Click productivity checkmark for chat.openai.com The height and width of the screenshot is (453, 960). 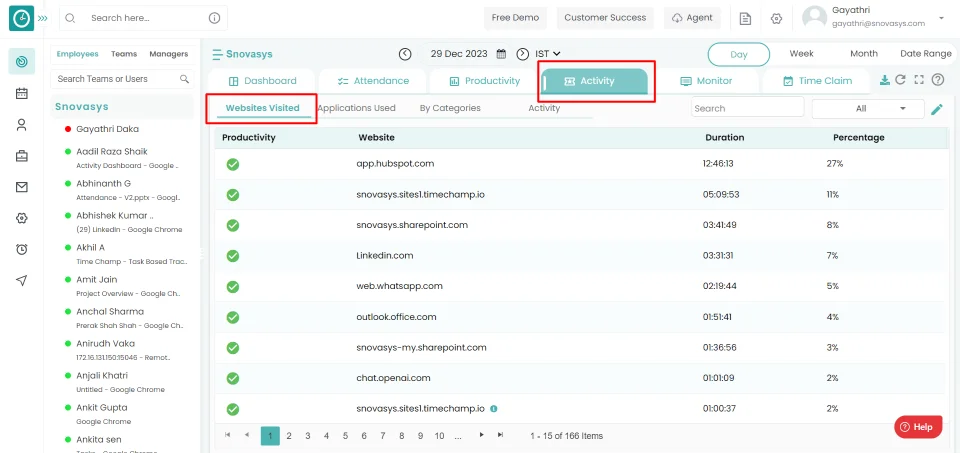(233, 378)
